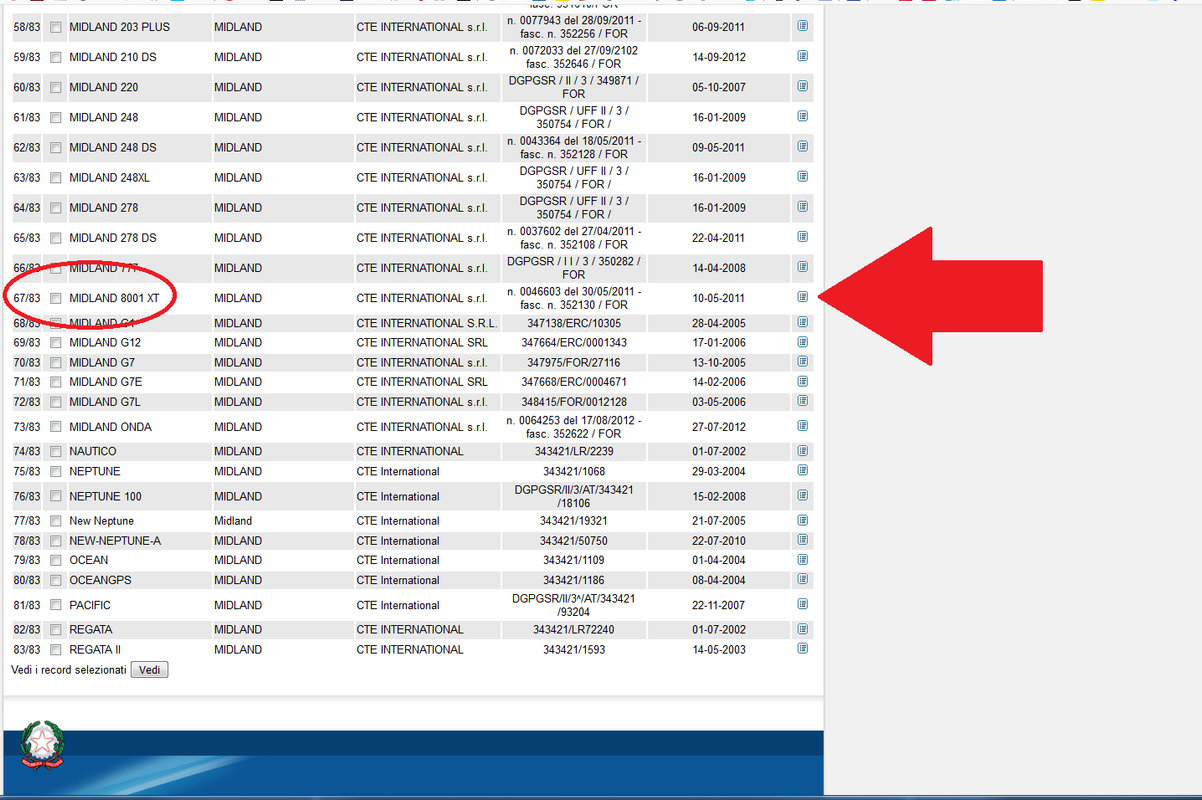Screen dimensions: 1202x800
Task: Tick checkbox for MIDLAND ONDA
Action: (x=56, y=427)
